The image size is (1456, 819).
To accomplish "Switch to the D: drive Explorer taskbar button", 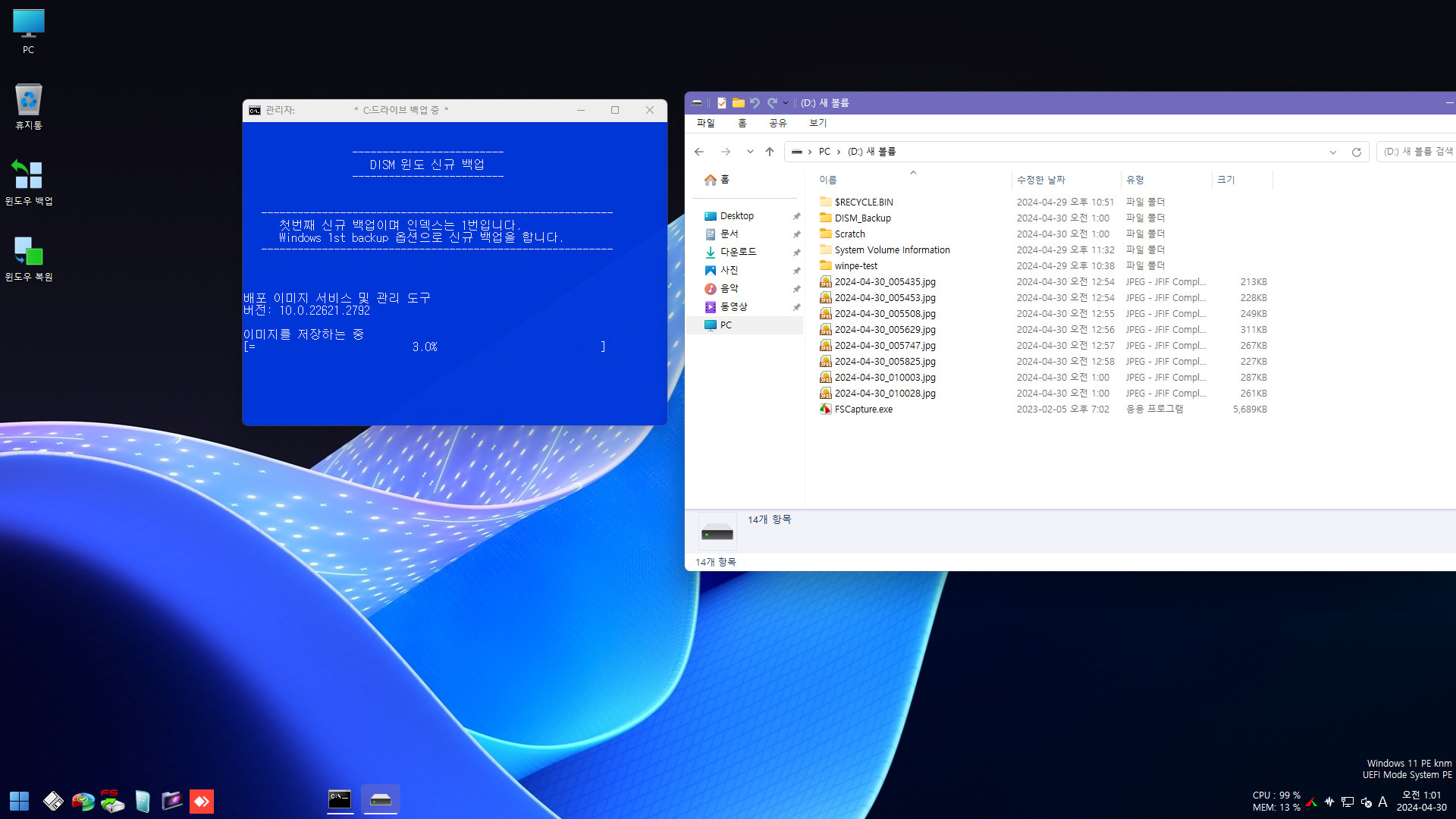I will coord(381,799).
